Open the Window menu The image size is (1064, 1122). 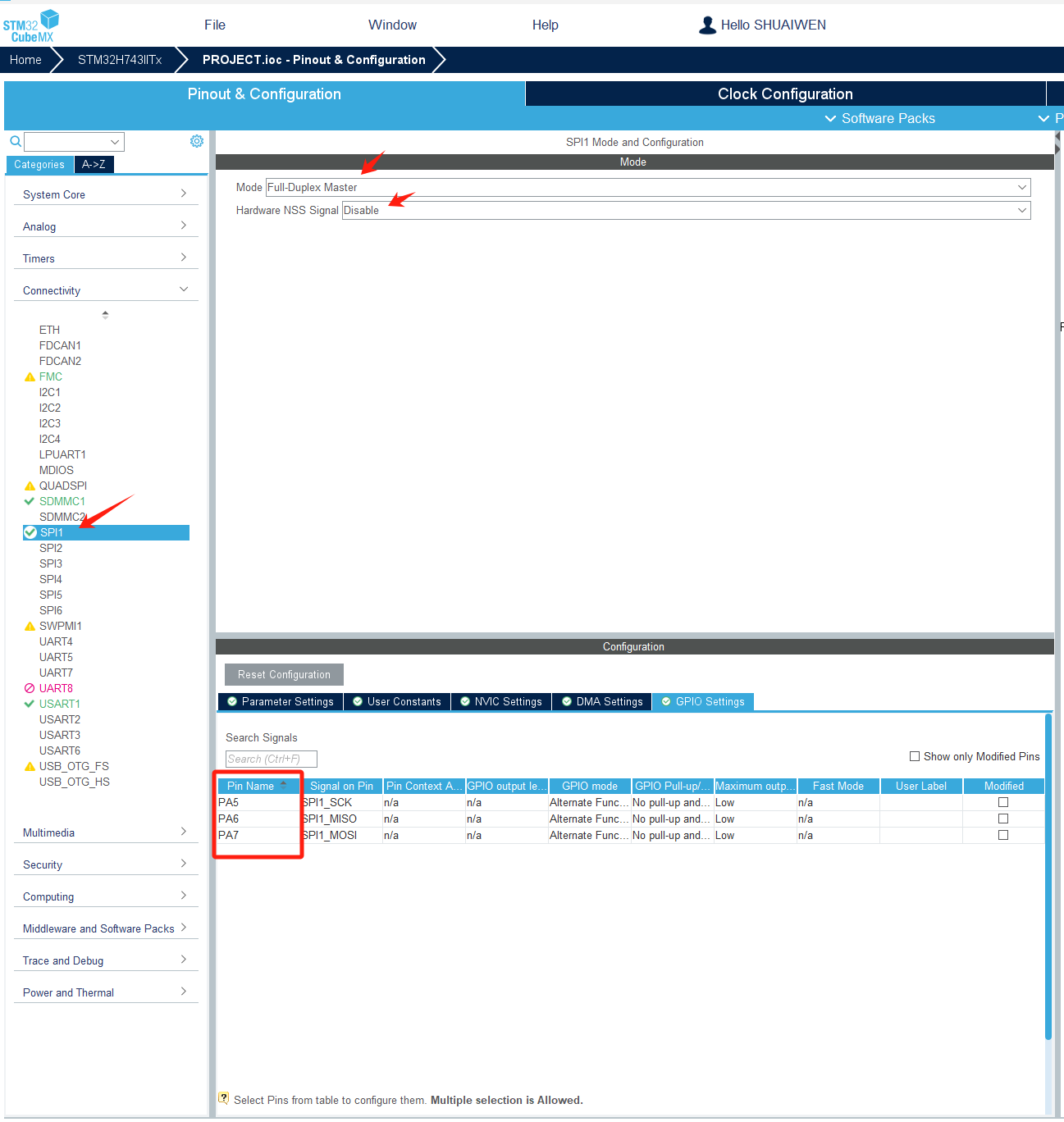[x=392, y=25]
